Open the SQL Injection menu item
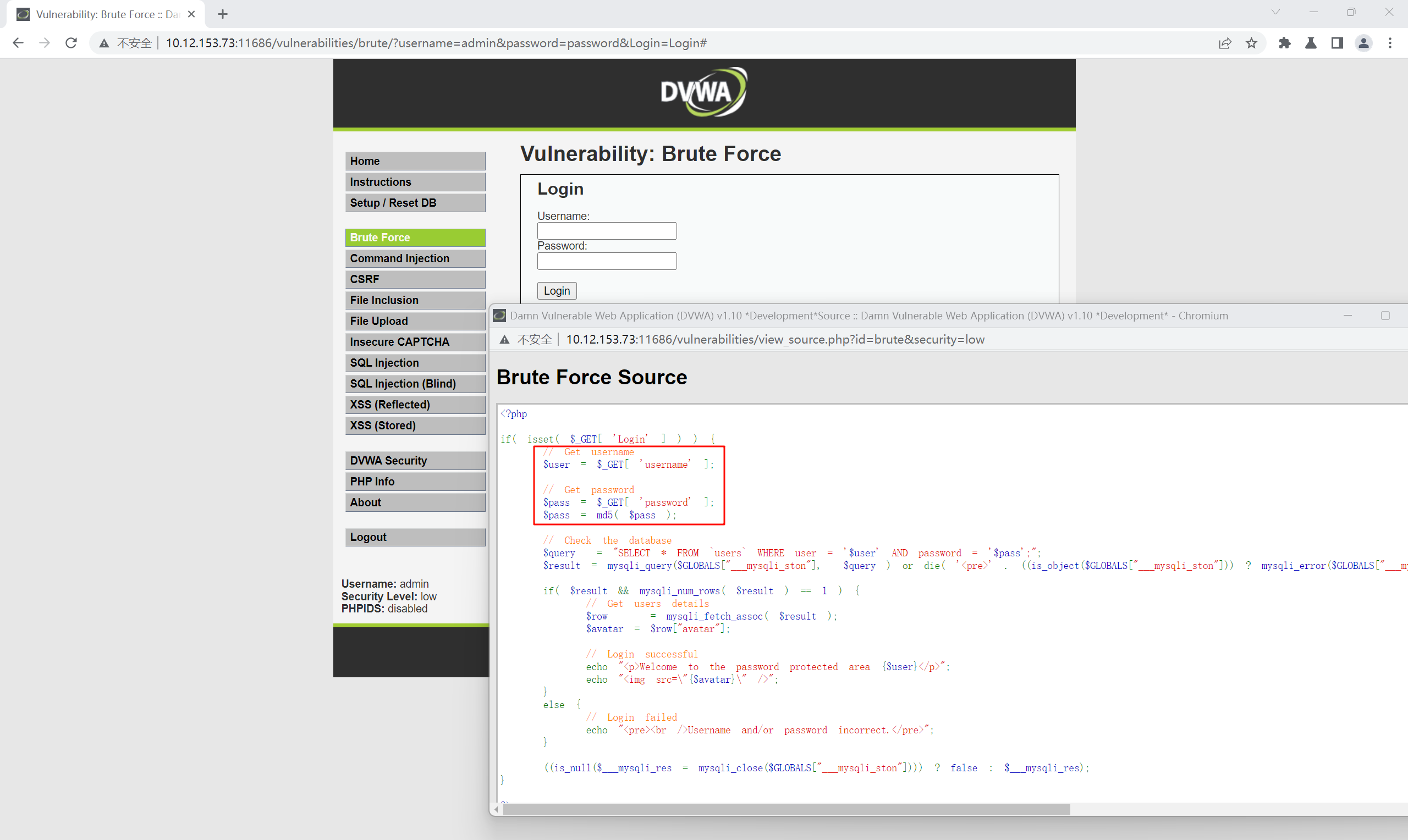The image size is (1408, 840). click(x=415, y=363)
